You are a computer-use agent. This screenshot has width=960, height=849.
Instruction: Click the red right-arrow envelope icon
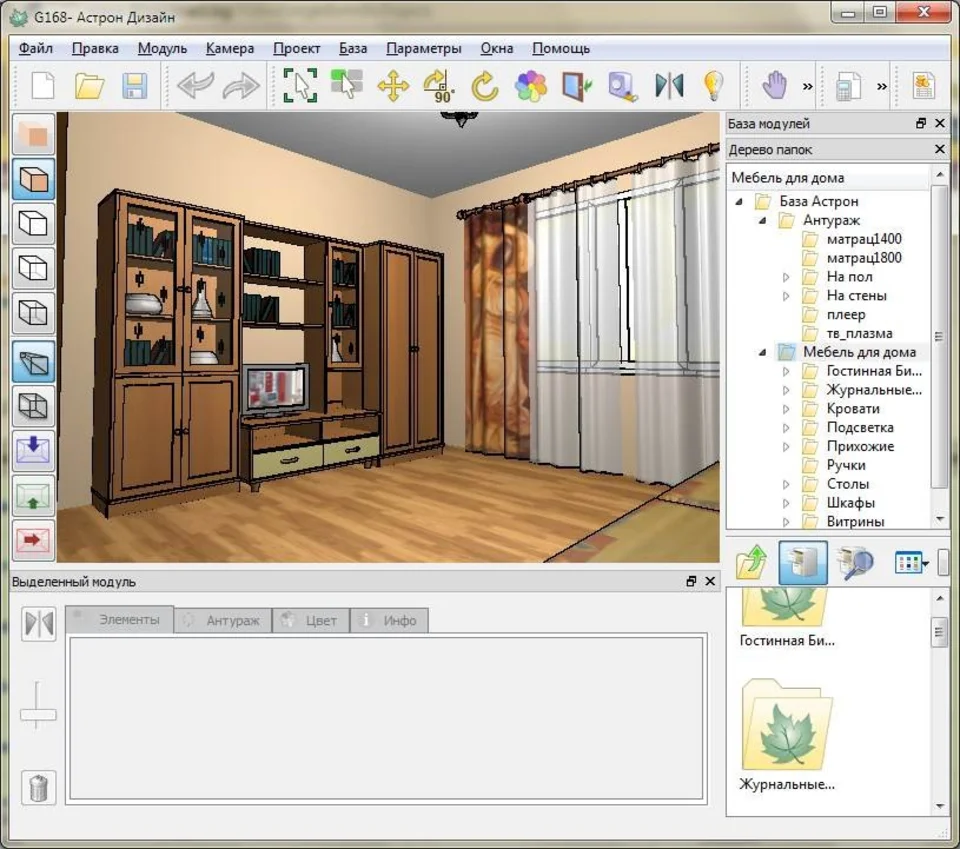coord(34,540)
